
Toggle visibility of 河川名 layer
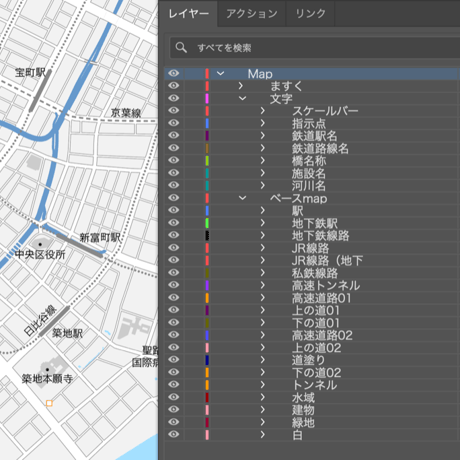pos(174,185)
